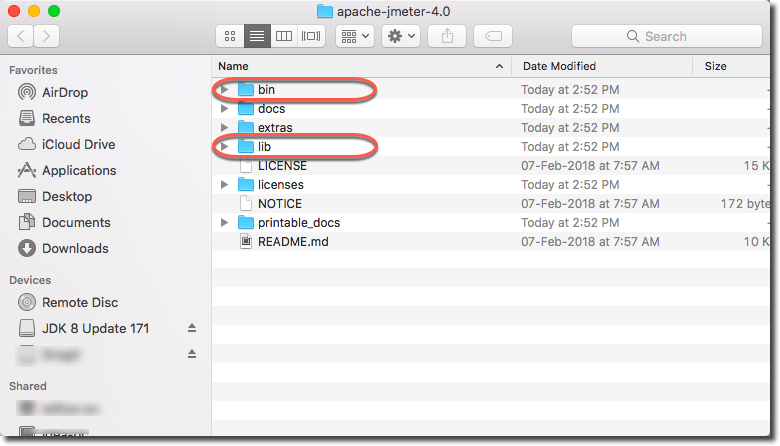Switch to icon view in toolbar
The width and height of the screenshot is (780, 446).
coord(230,36)
